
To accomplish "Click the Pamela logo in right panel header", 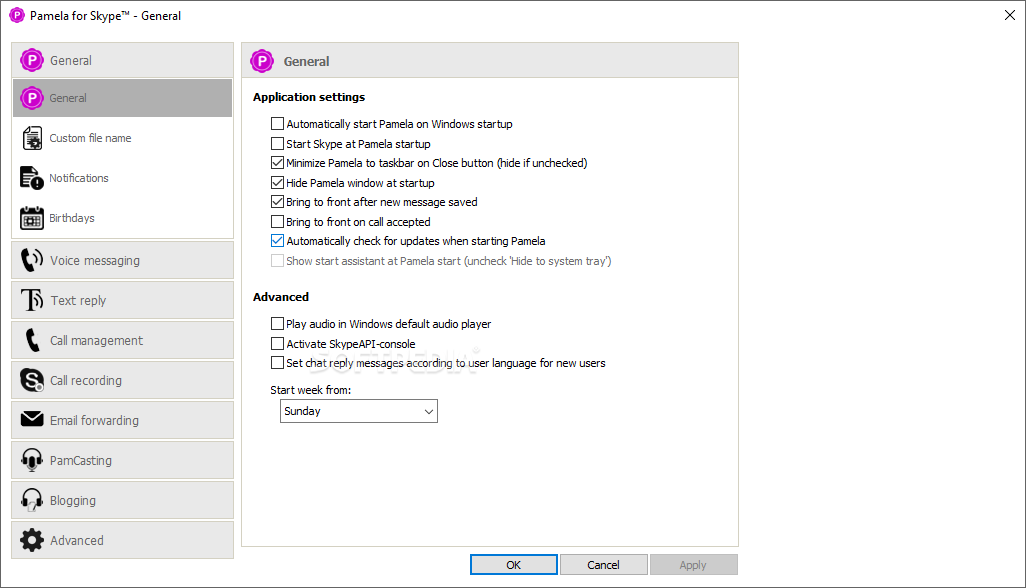I will [x=262, y=61].
